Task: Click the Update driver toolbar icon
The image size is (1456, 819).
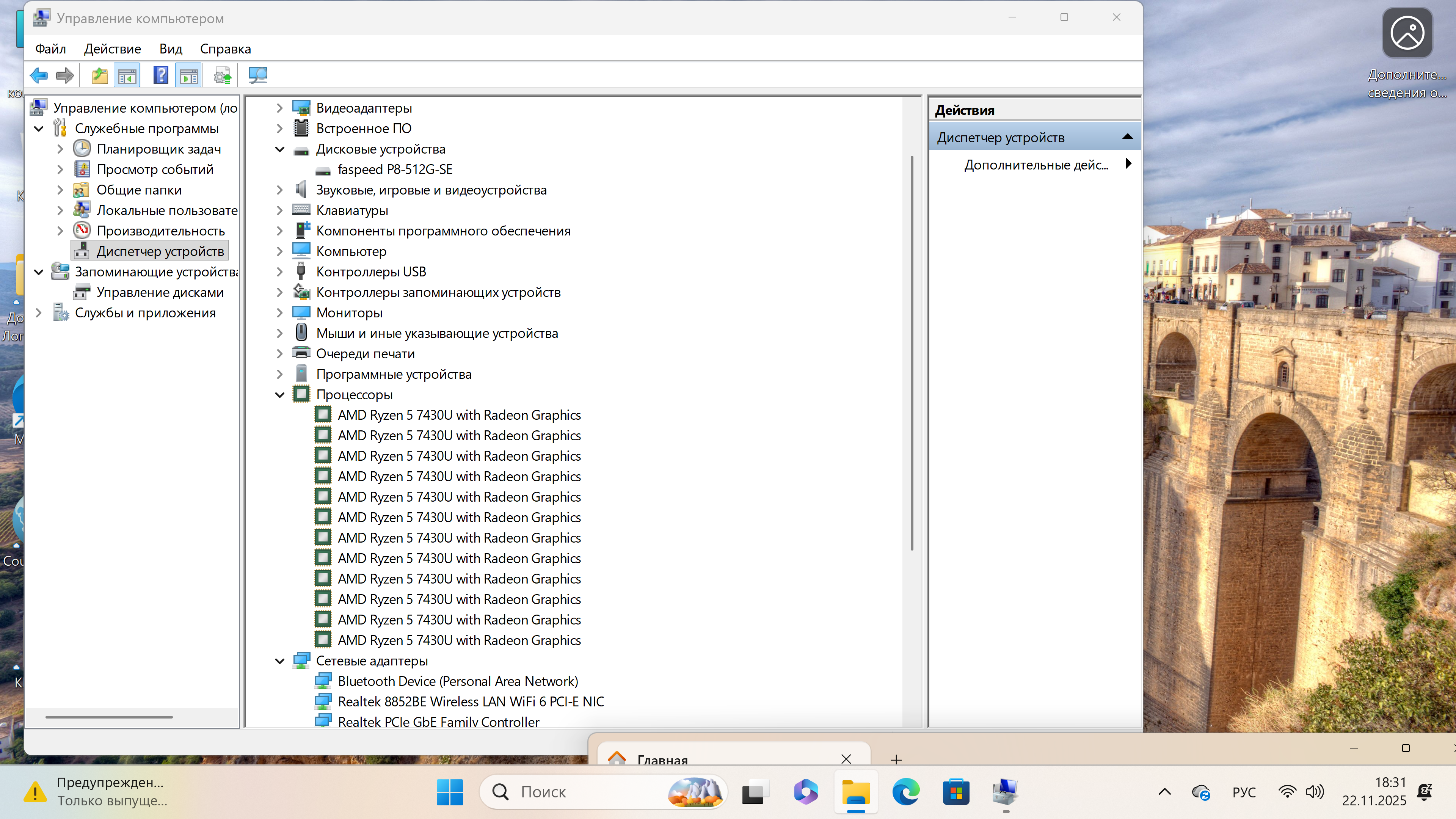Action: tap(222, 75)
